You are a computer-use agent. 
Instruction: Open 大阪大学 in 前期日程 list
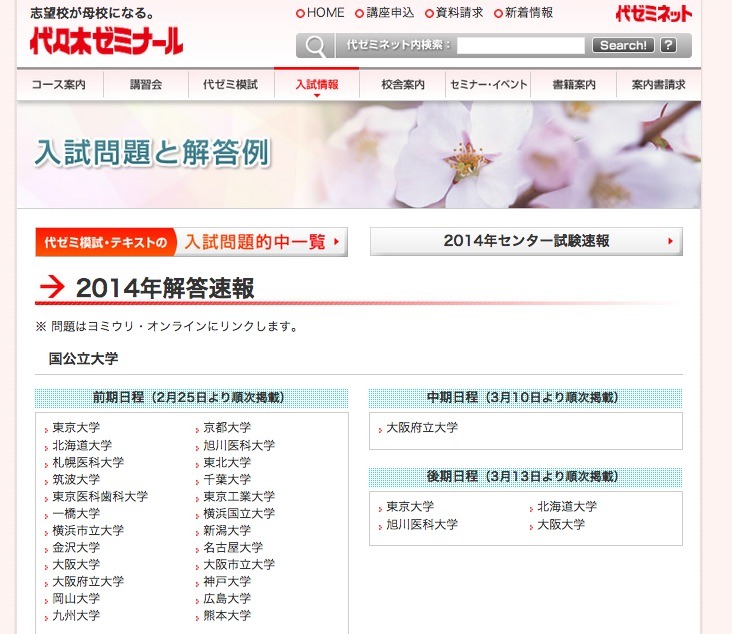(76, 564)
